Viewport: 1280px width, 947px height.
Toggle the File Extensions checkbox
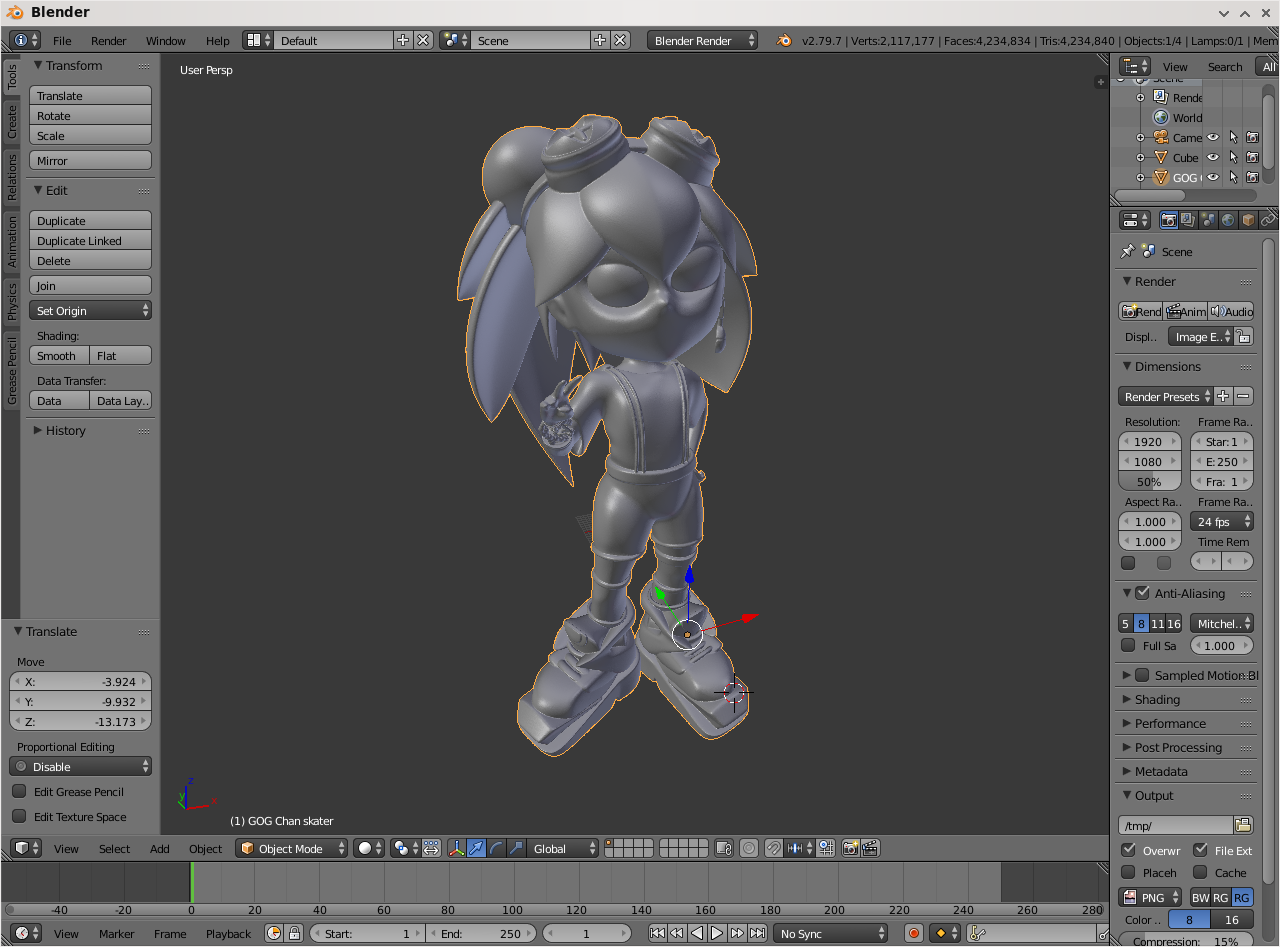coord(1200,850)
